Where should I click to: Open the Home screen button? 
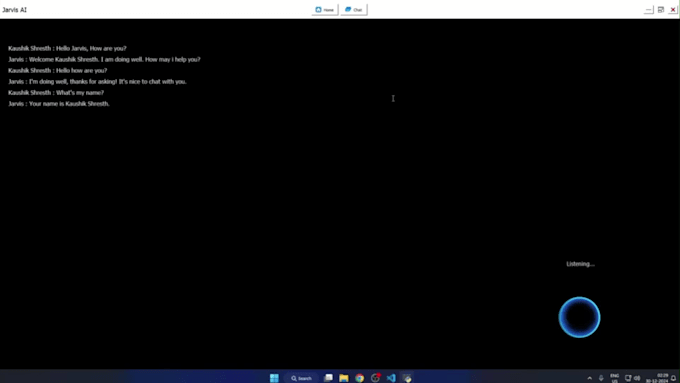324,10
